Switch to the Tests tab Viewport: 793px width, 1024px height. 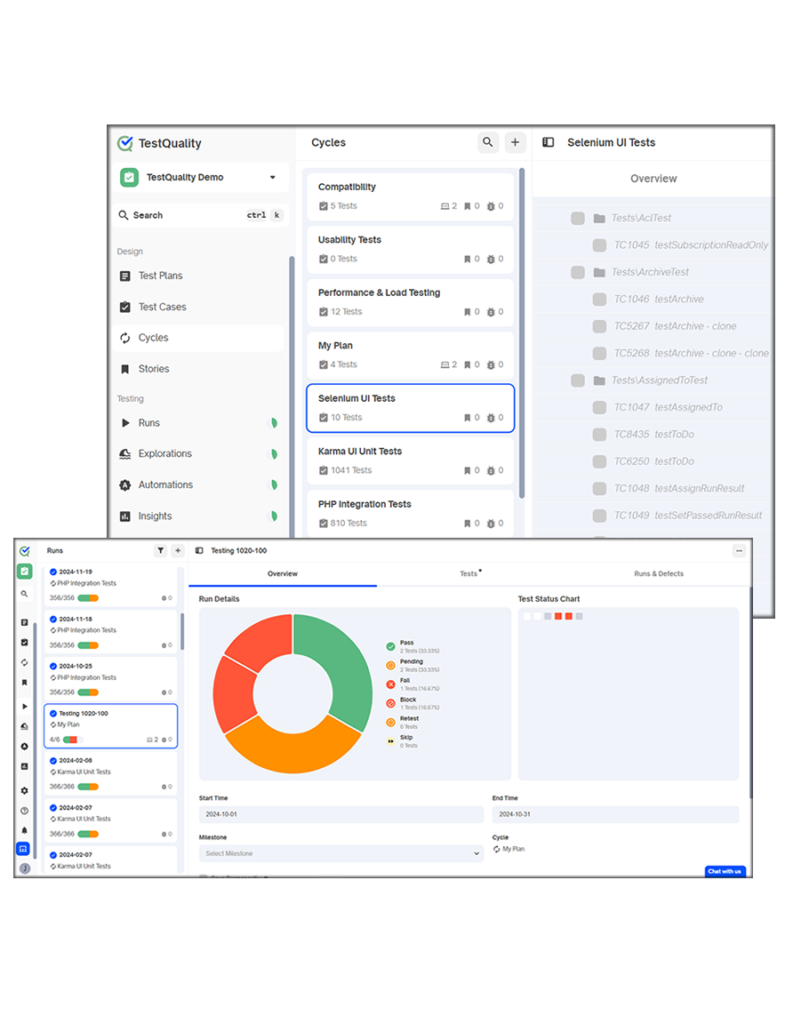470,573
